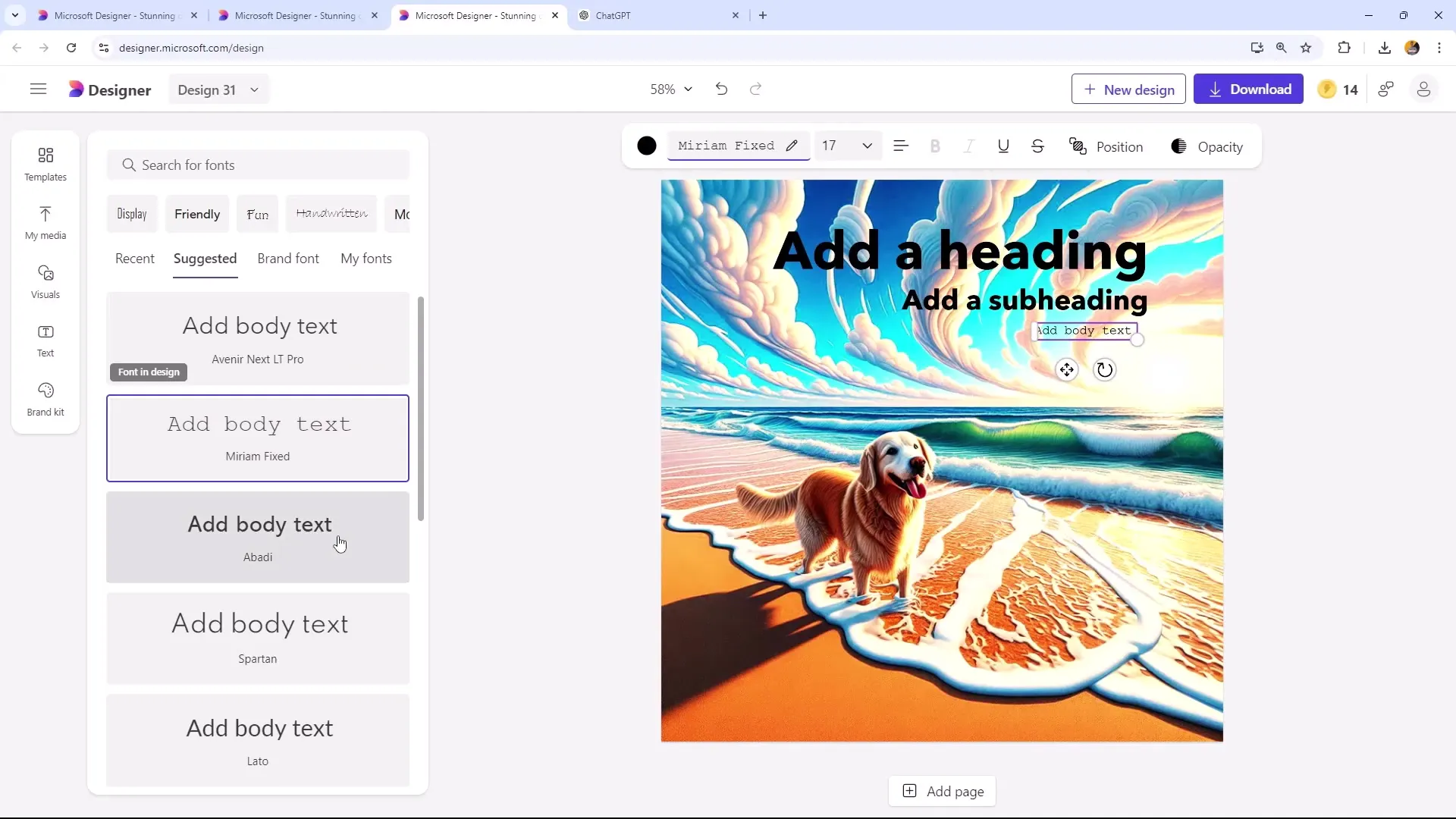Click the font search input field
This screenshot has height=819, width=1456.
[x=264, y=165]
